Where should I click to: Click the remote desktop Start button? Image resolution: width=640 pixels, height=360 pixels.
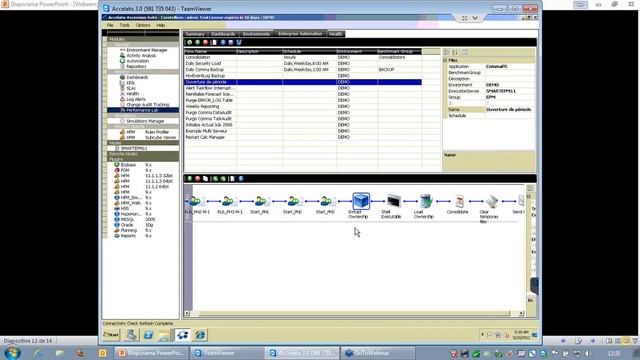pos(111,335)
